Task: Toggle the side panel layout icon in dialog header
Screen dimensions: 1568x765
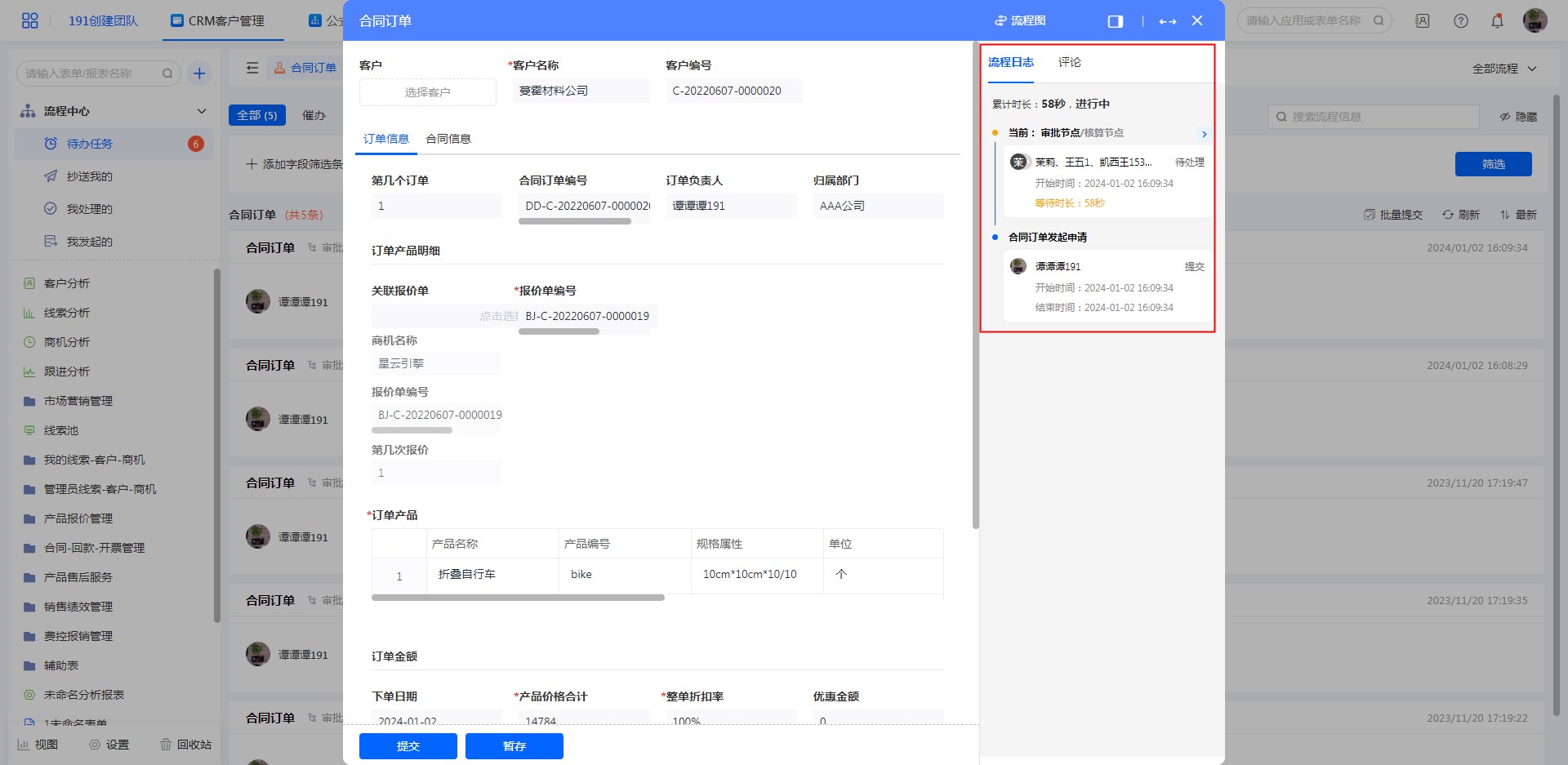Action: (x=1115, y=21)
